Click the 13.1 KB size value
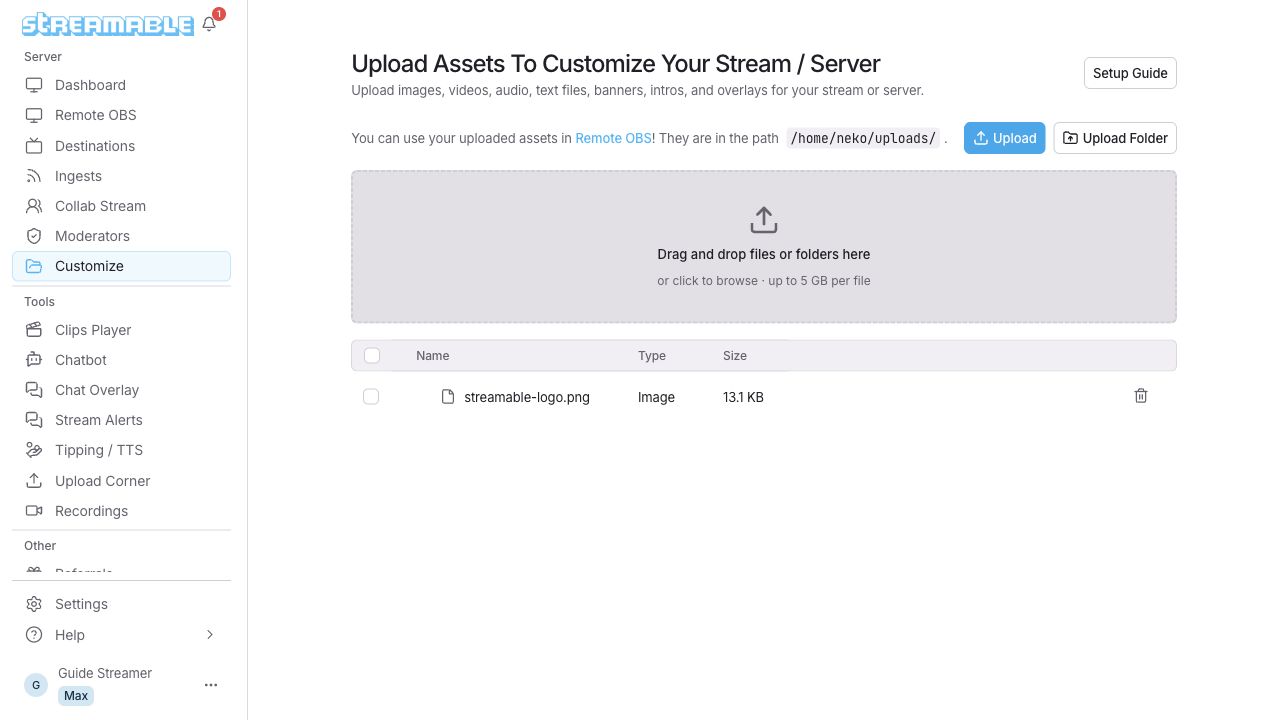The image size is (1280, 720). coord(743,397)
